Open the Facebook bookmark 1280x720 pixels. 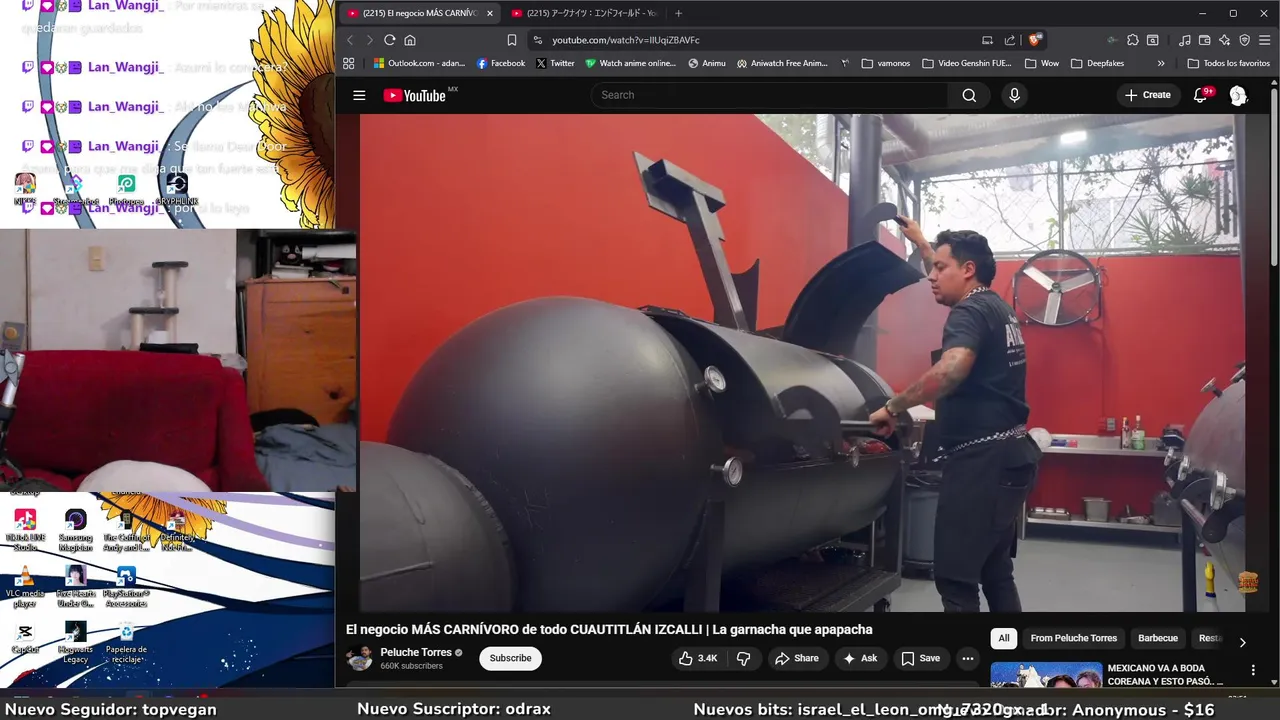[x=501, y=63]
